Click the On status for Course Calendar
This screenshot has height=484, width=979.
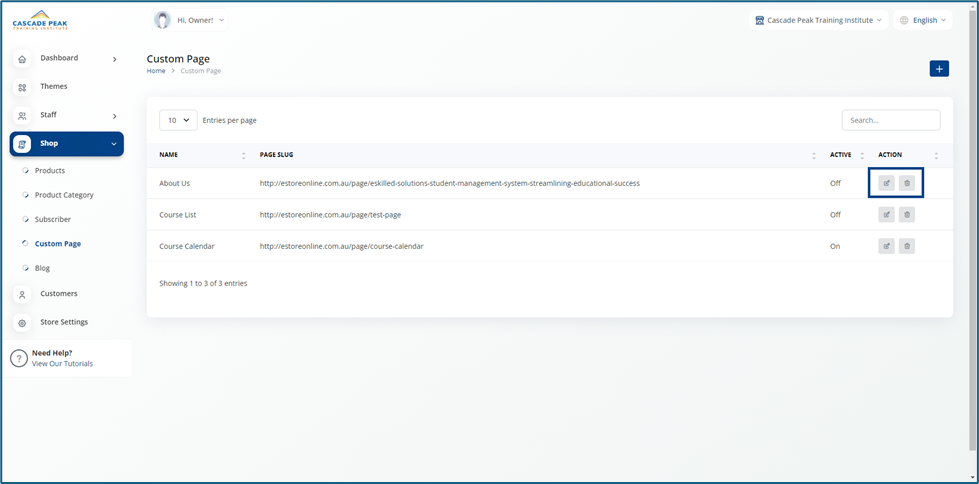[x=835, y=246]
